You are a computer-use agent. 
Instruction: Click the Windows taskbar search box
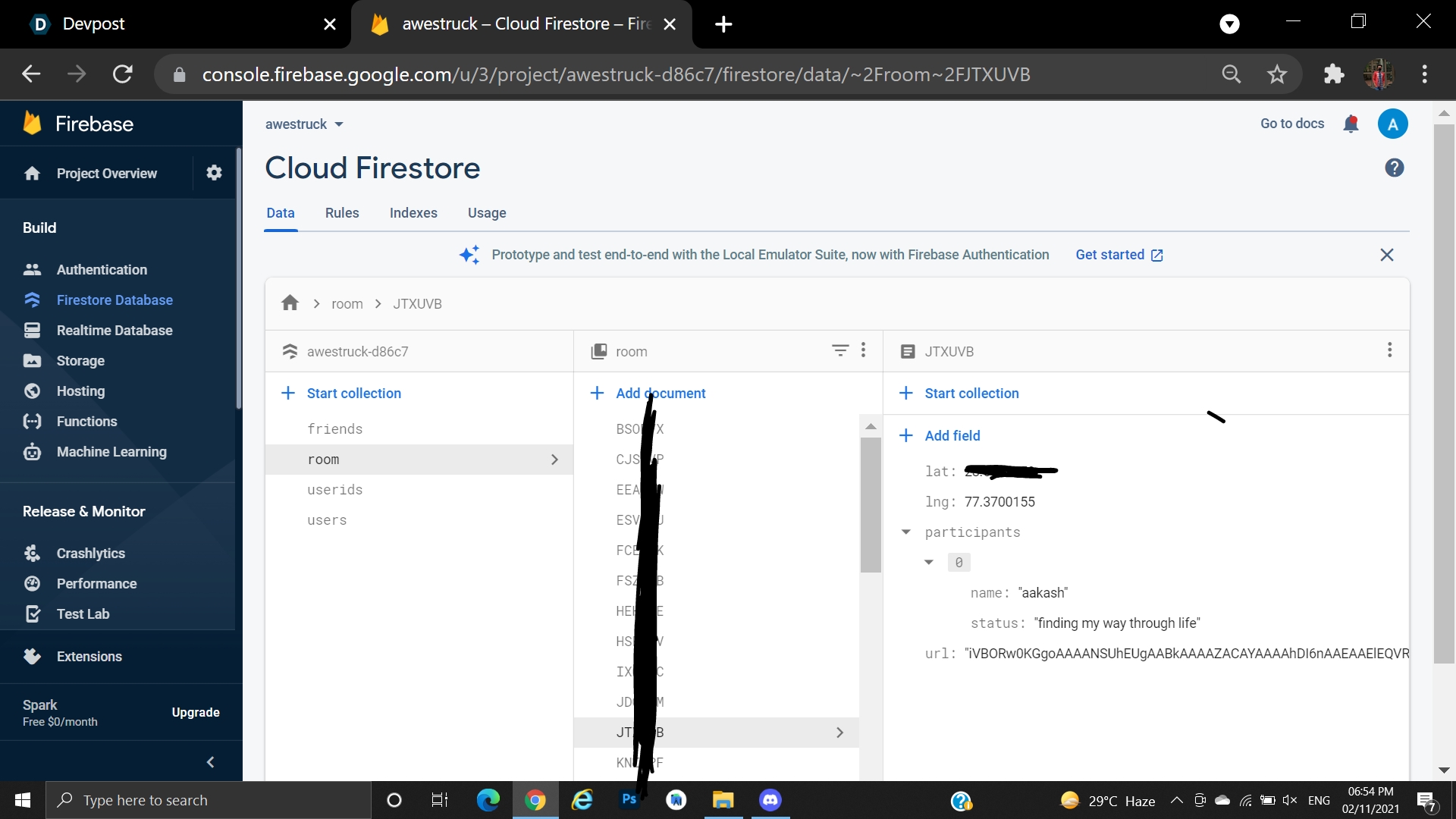(x=209, y=800)
